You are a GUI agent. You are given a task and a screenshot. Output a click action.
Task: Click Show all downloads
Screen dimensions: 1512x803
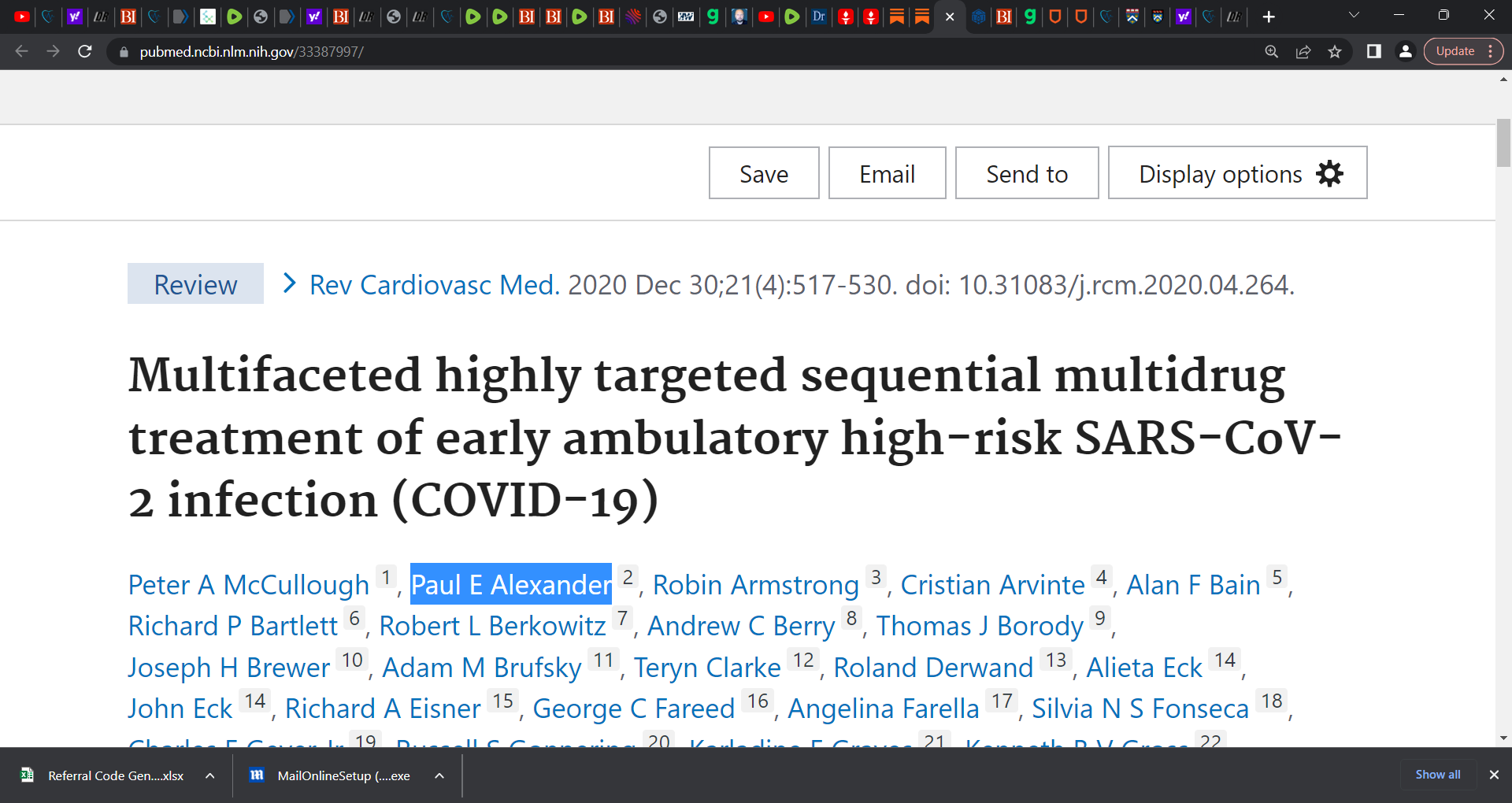pos(1437,775)
